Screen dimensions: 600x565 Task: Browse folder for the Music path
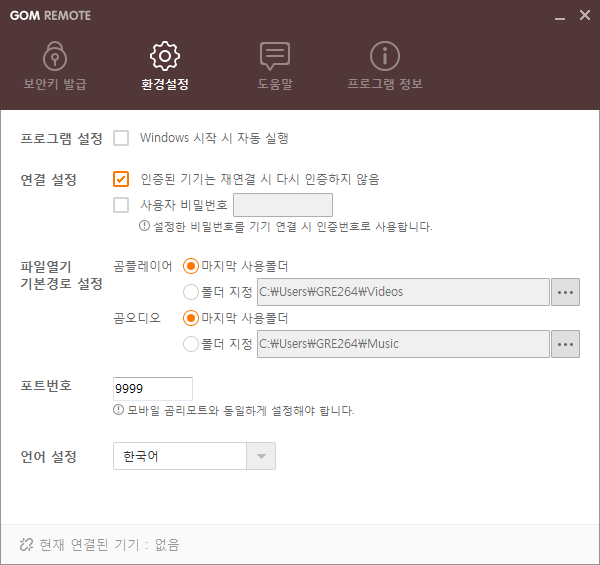565,344
